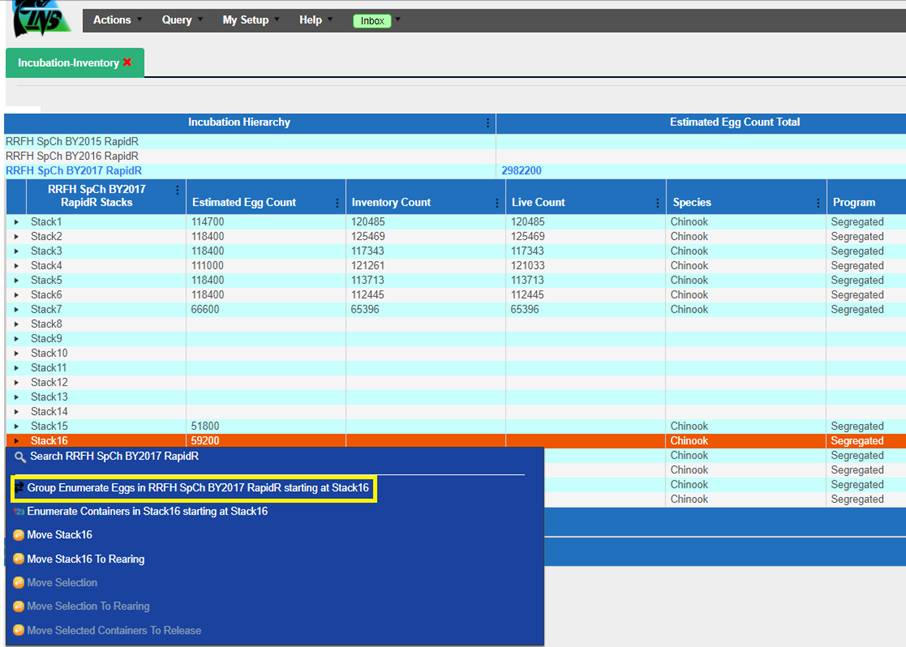
Task: Open the Query dropdown menu
Action: tap(177, 20)
